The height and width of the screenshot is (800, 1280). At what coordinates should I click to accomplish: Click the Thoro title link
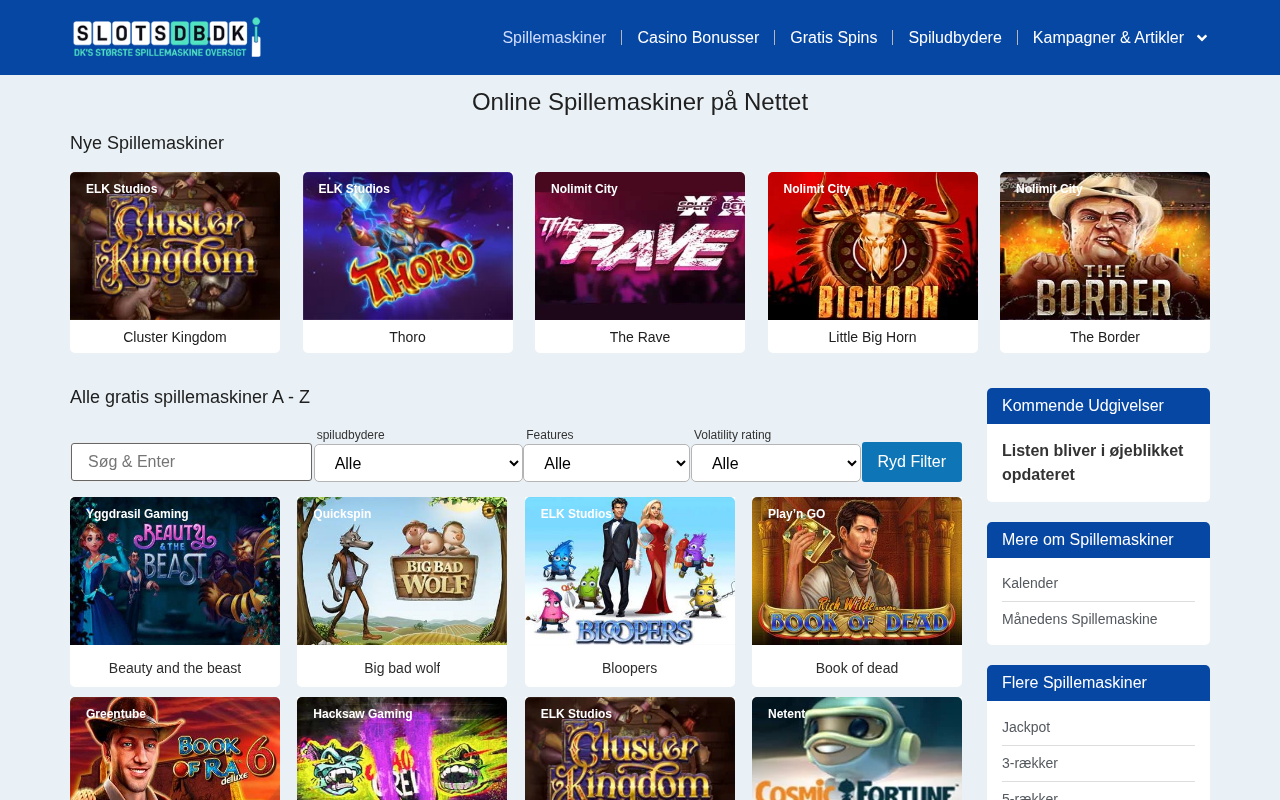tap(408, 337)
